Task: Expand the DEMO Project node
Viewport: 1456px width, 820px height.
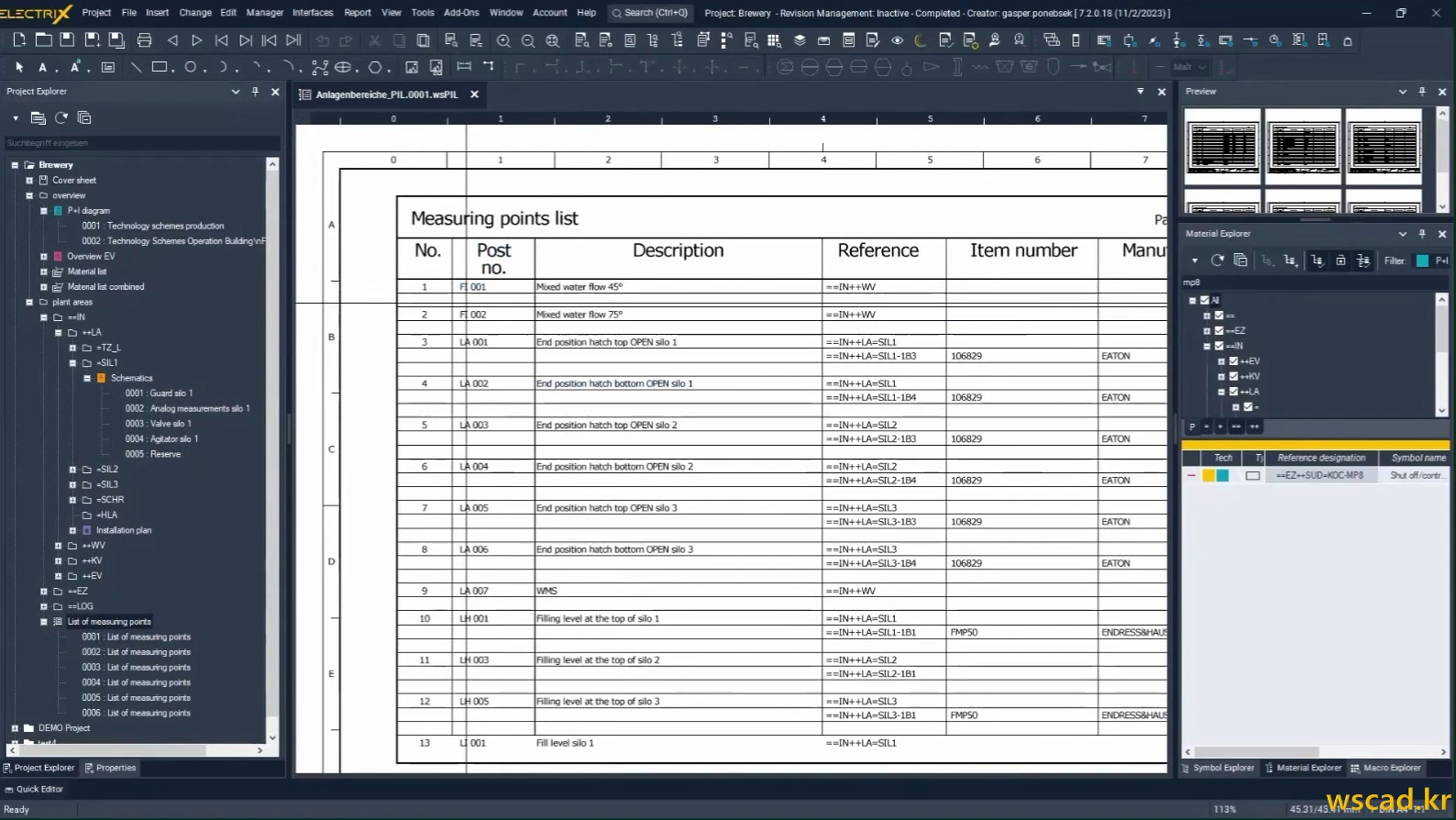Action: click(x=15, y=728)
